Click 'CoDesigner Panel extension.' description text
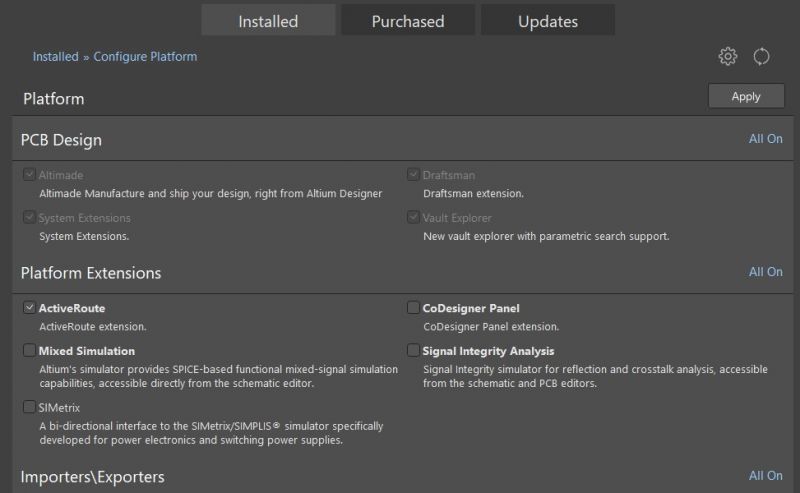The width and height of the screenshot is (800, 493). point(491,327)
